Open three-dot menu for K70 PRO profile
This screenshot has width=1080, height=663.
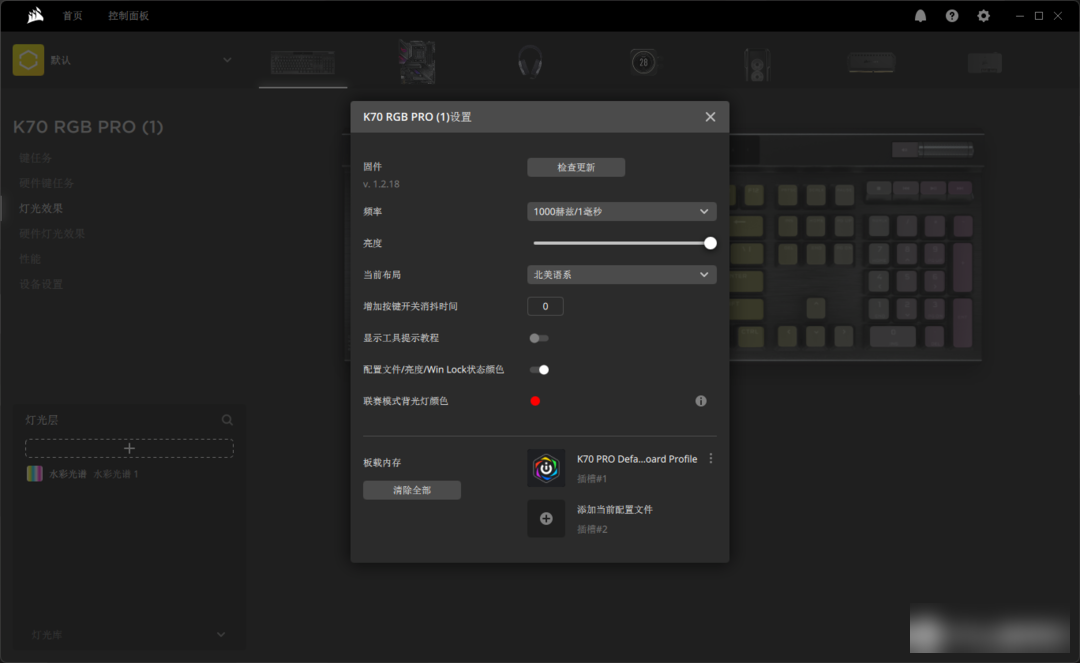(711, 459)
